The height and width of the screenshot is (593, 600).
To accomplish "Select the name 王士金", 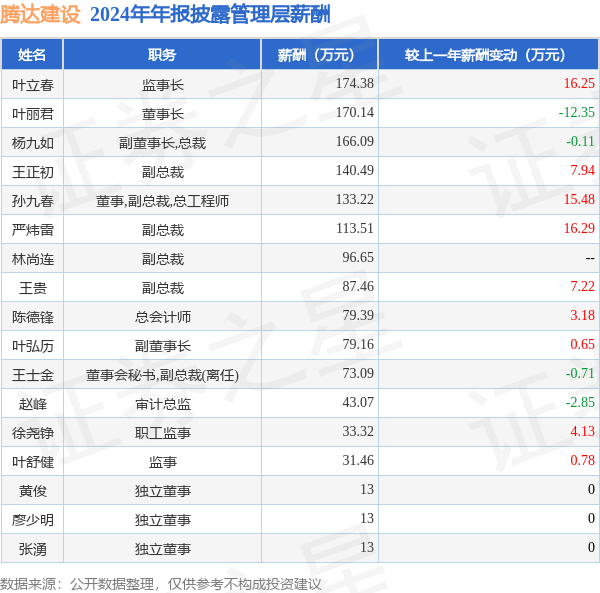I will point(33,375).
